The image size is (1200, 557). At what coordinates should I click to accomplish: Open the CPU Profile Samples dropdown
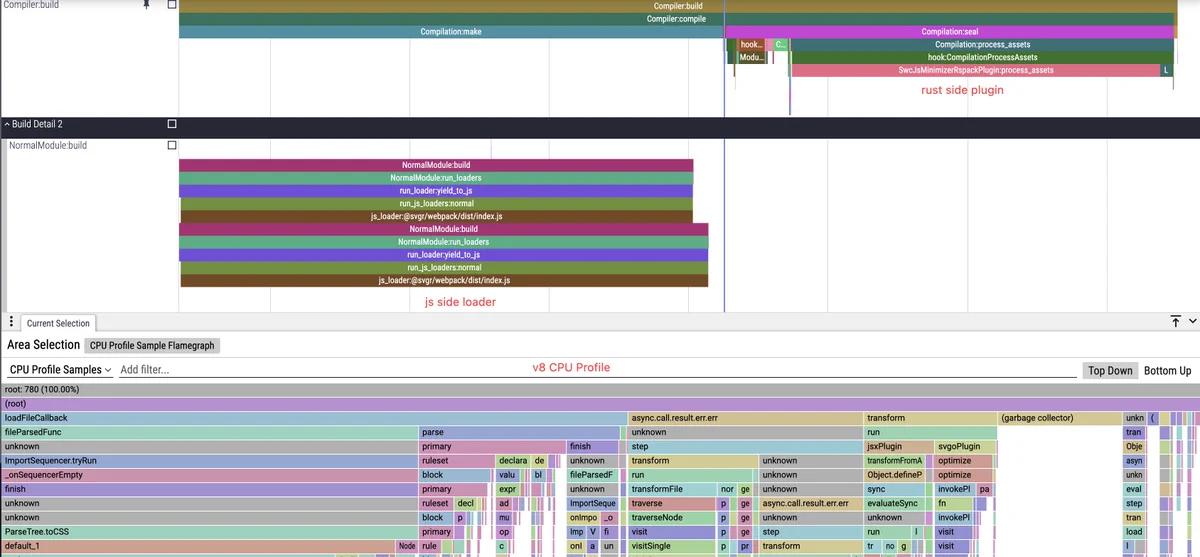pos(60,370)
